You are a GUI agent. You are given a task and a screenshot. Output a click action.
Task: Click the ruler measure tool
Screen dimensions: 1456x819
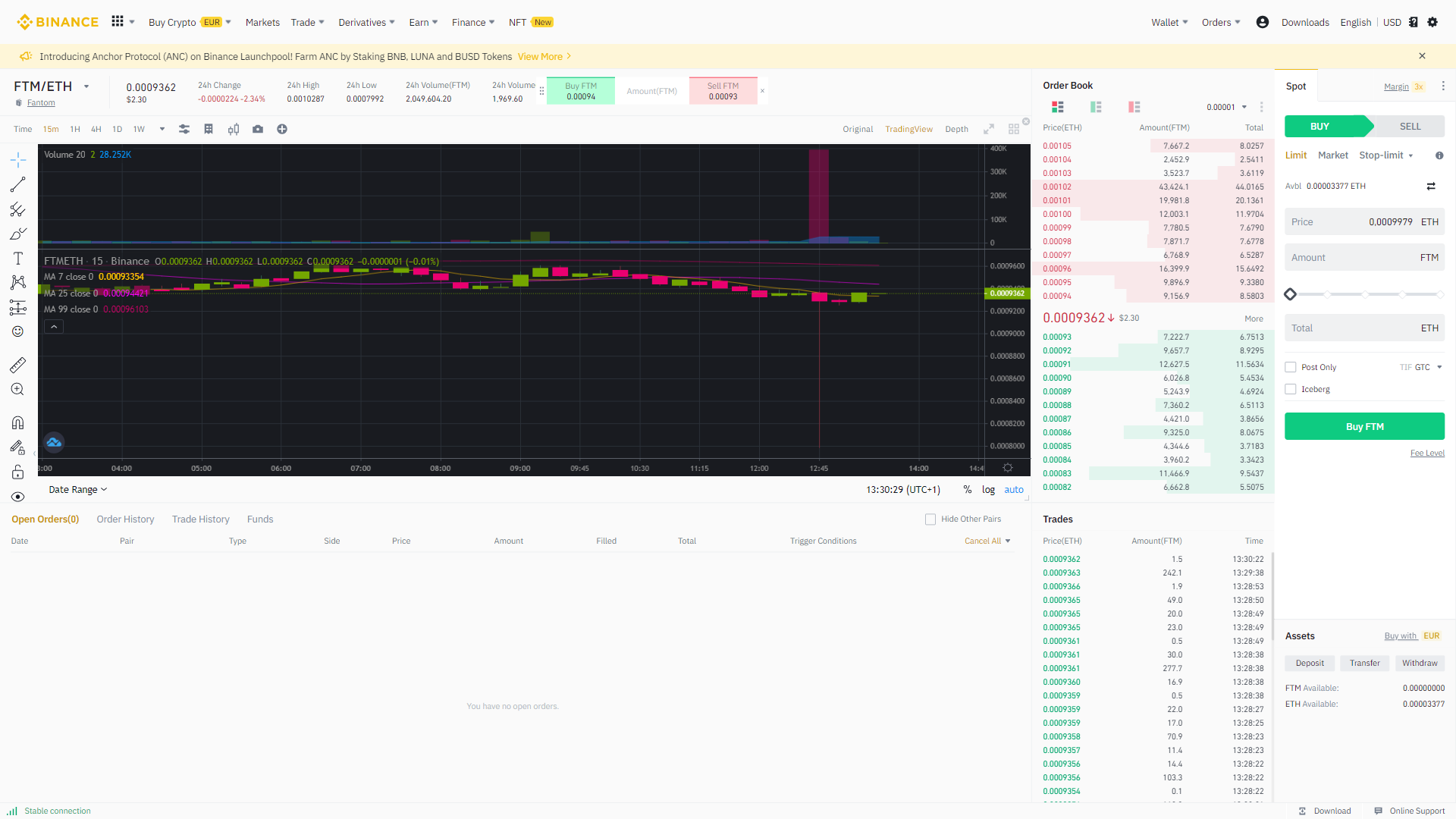(18, 365)
